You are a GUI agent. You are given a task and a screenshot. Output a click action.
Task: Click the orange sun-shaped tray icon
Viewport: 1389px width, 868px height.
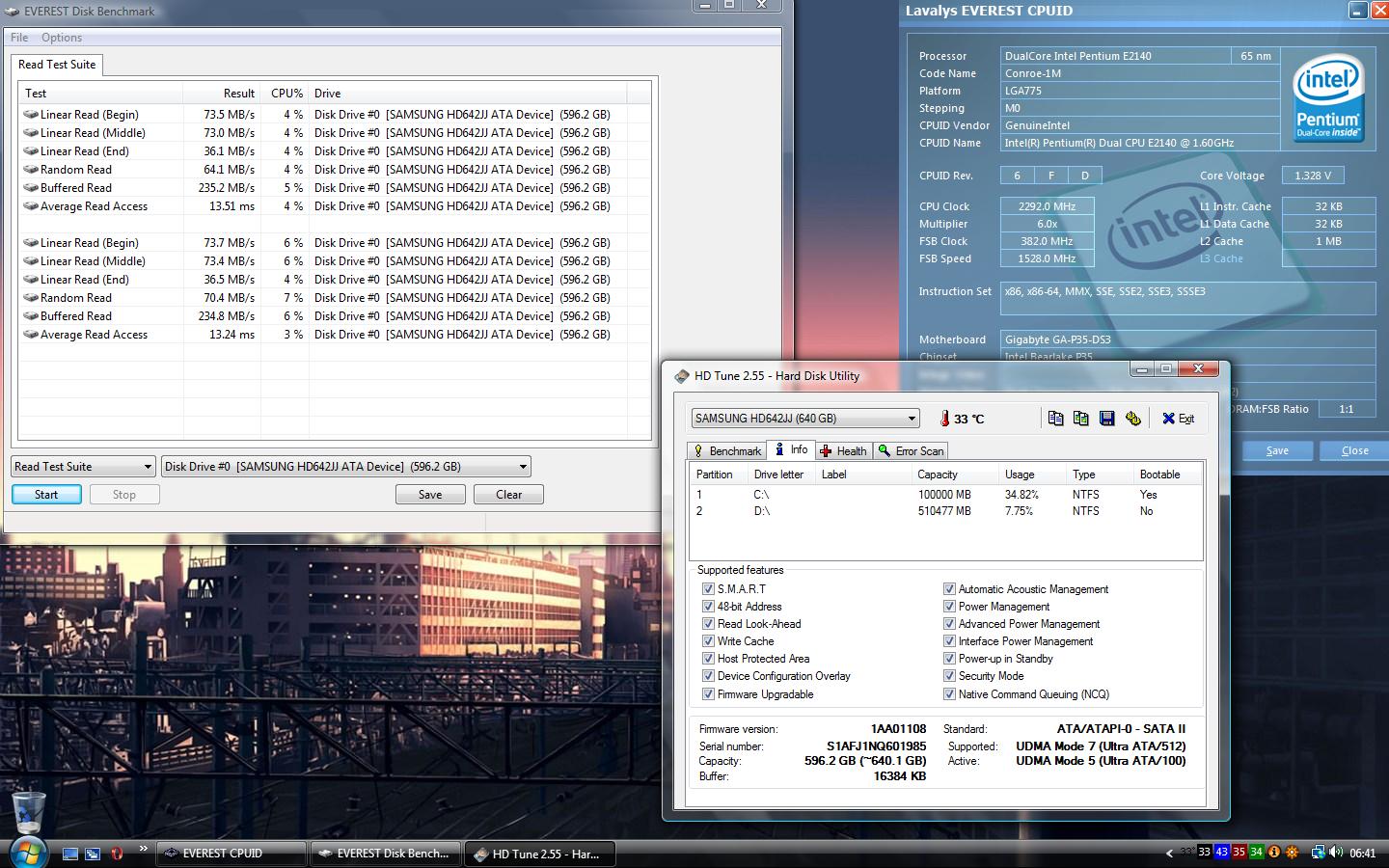(1292, 853)
